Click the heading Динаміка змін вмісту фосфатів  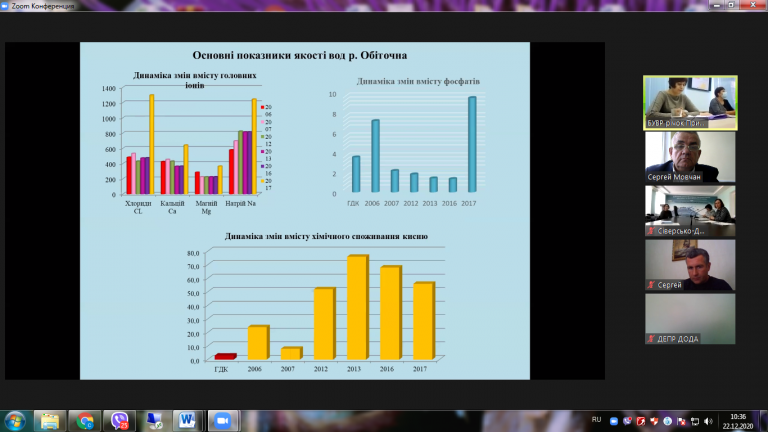pyautogui.click(x=418, y=81)
